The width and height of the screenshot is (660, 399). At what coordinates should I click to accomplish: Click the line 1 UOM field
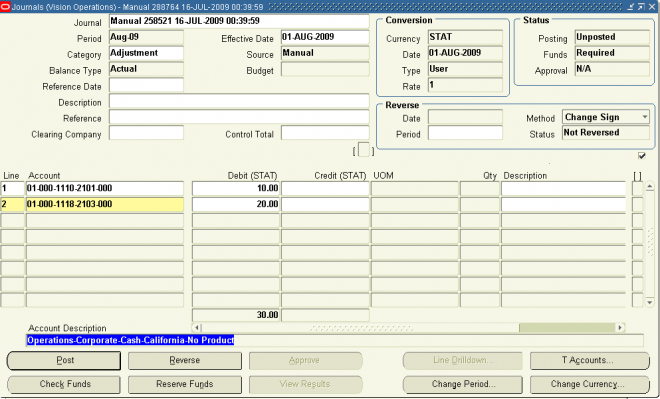coord(414,189)
